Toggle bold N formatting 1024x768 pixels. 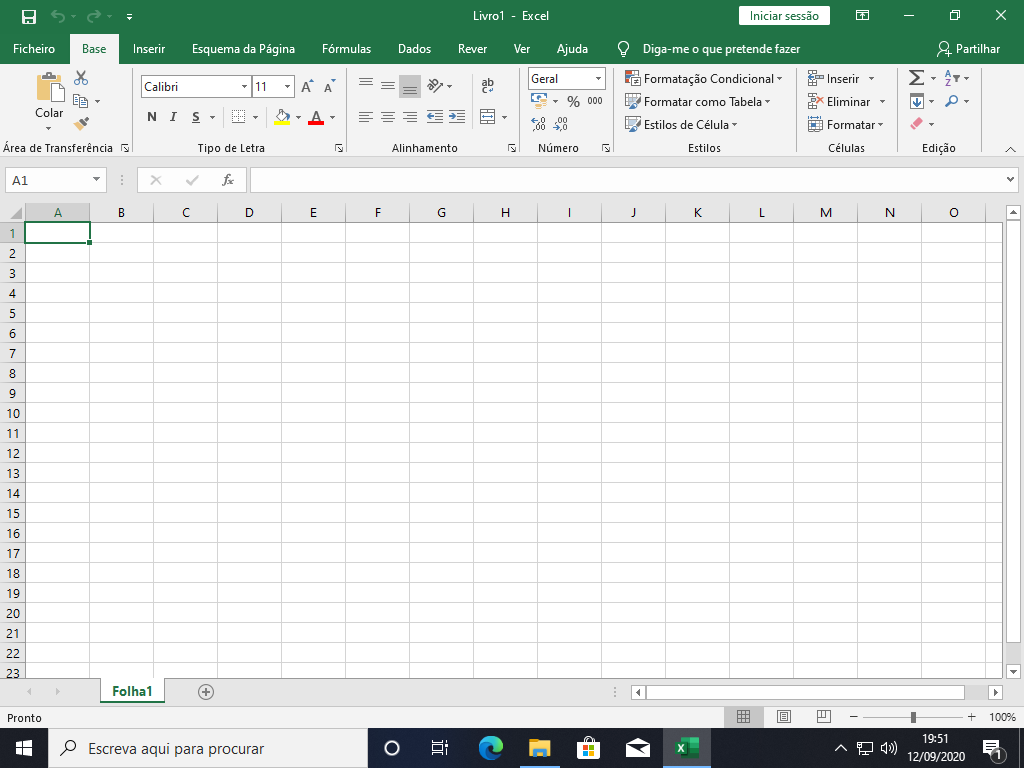click(152, 117)
